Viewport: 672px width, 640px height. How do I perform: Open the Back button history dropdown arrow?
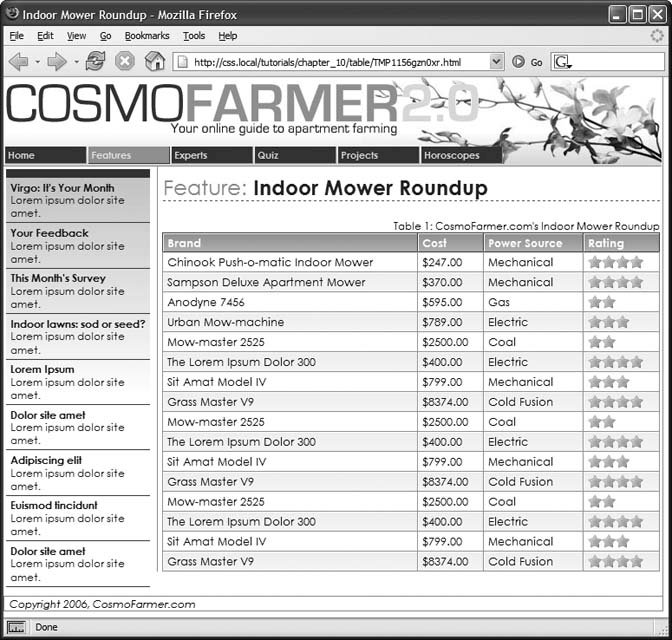(x=38, y=62)
